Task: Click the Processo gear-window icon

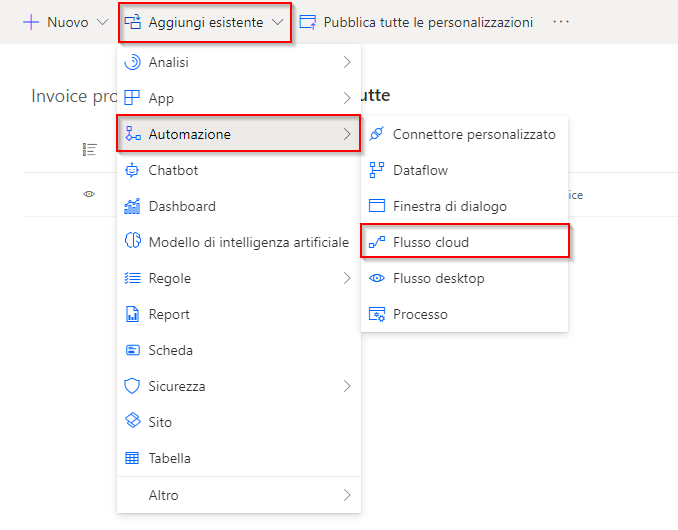Action: click(x=377, y=314)
